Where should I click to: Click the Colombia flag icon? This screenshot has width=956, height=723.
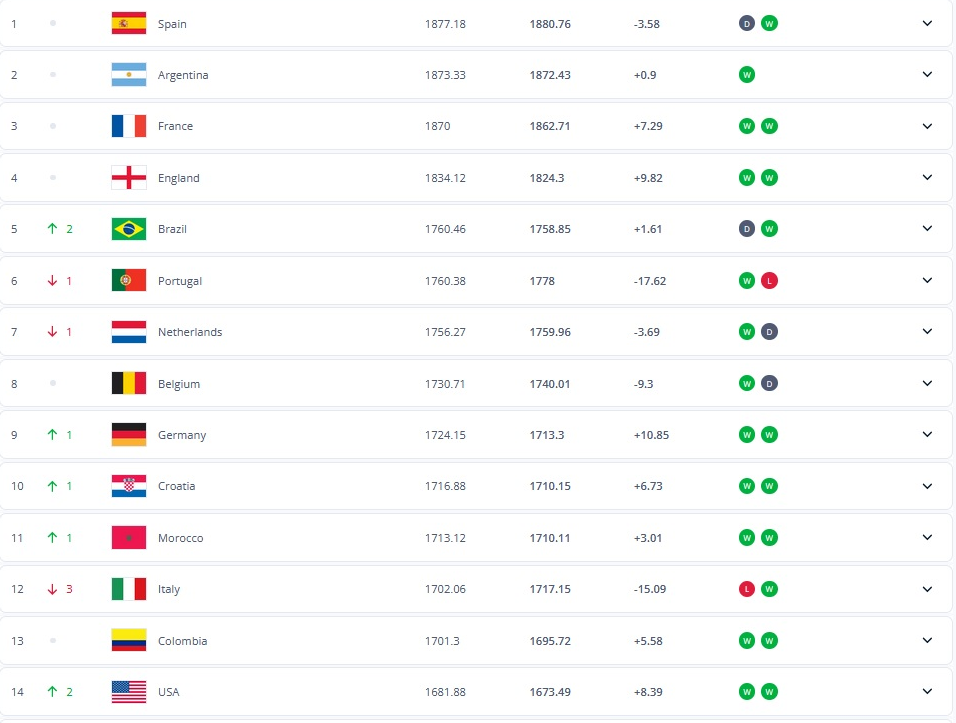[x=129, y=640]
